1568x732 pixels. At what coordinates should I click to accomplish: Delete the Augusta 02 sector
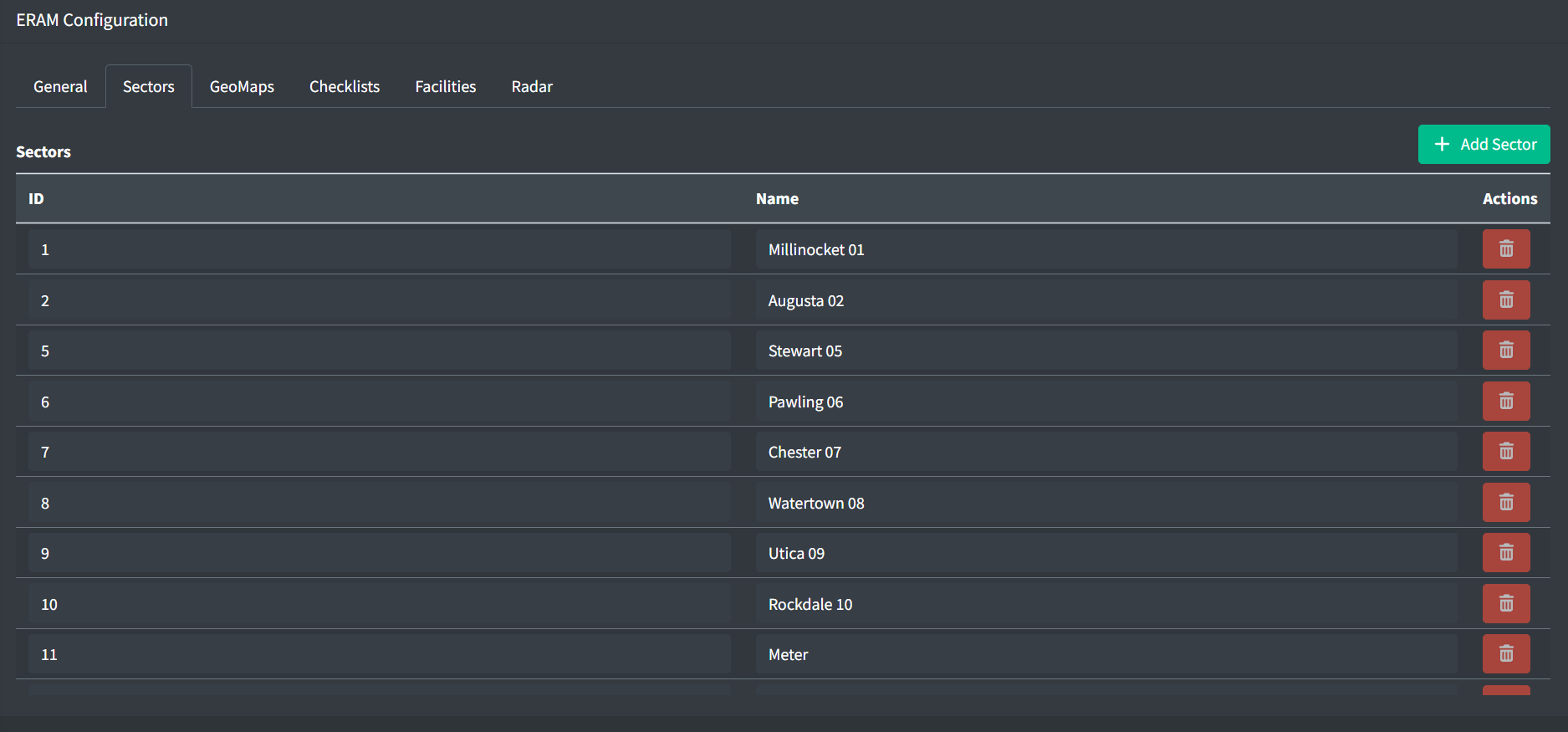pos(1506,299)
